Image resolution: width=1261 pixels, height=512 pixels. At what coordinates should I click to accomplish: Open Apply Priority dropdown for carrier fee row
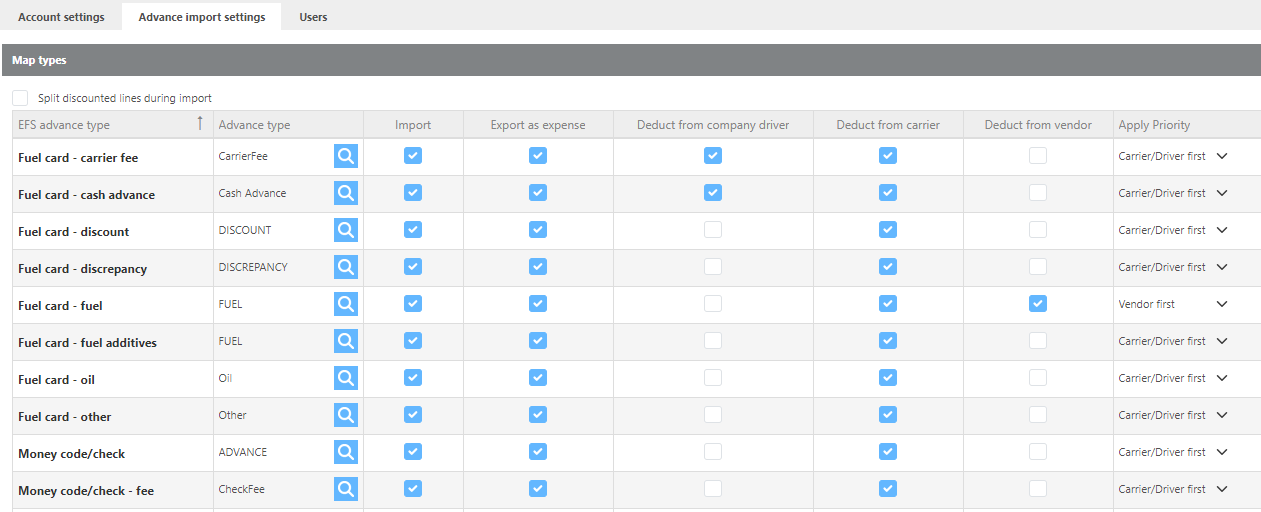tap(1221, 156)
